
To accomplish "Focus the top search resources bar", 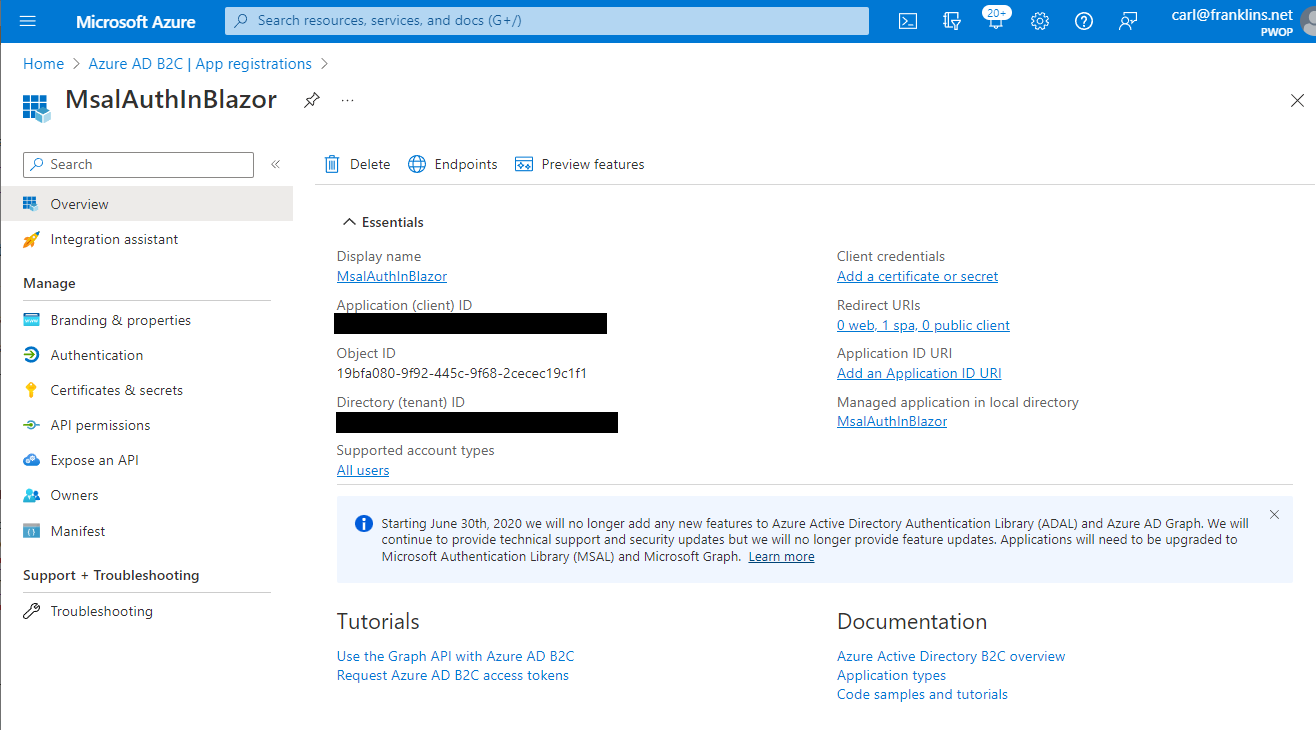I will 547,21.
